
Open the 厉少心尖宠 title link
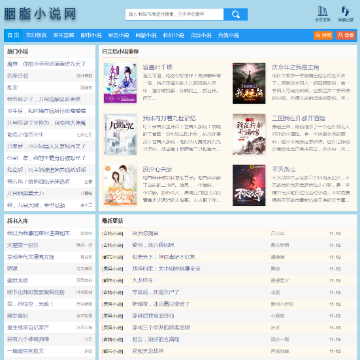(x=158, y=169)
